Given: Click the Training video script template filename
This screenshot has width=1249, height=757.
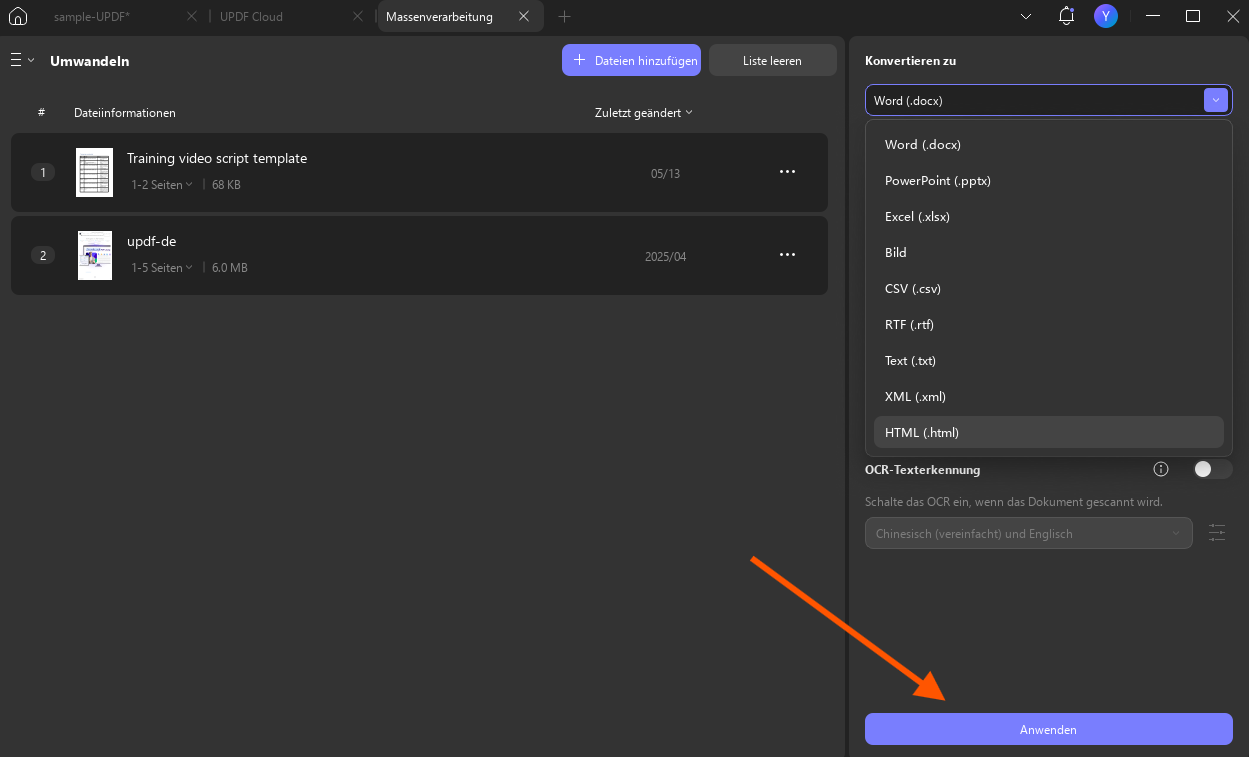Looking at the screenshot, I should (217, 158).
